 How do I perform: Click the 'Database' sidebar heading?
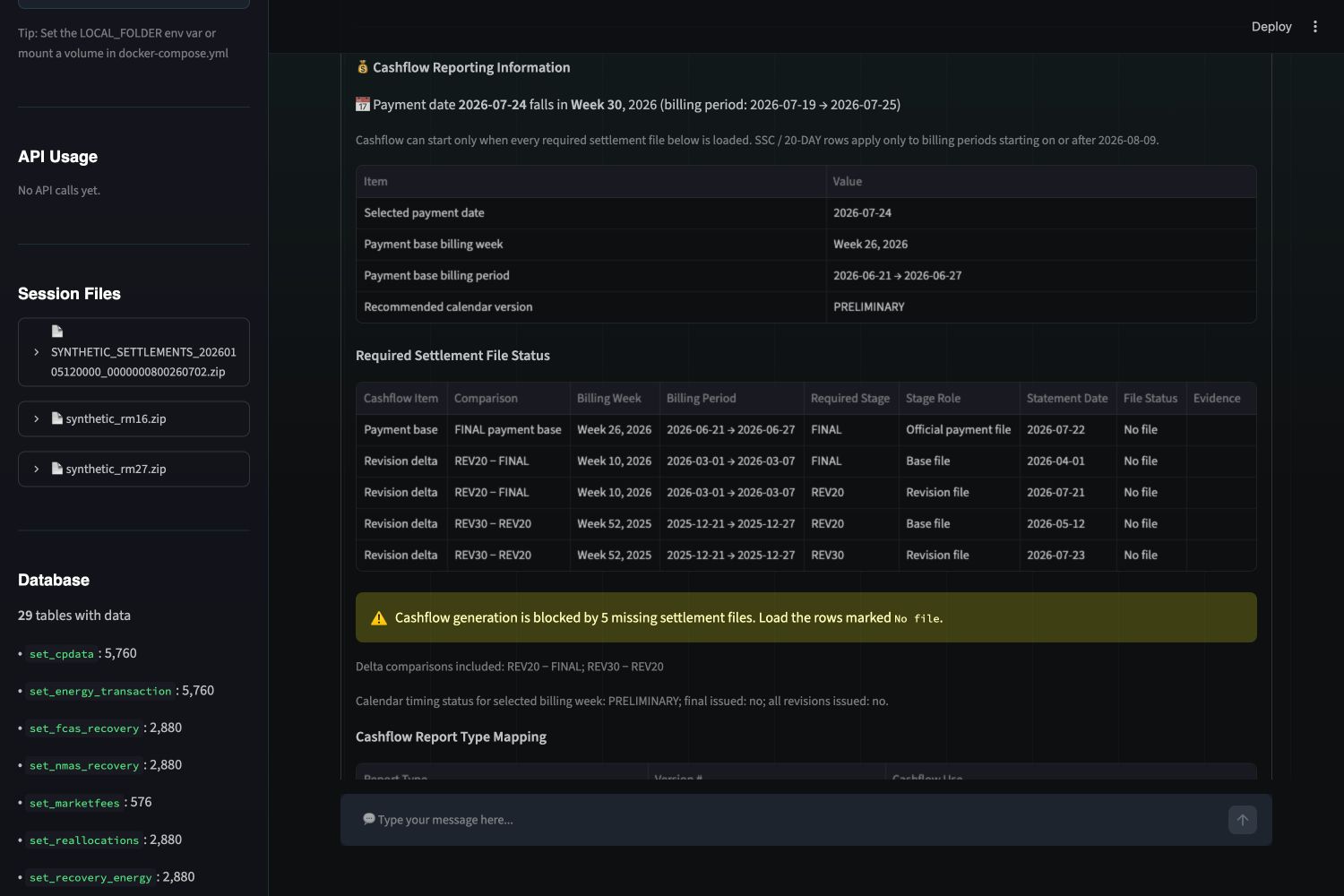[x=54, y=580]
